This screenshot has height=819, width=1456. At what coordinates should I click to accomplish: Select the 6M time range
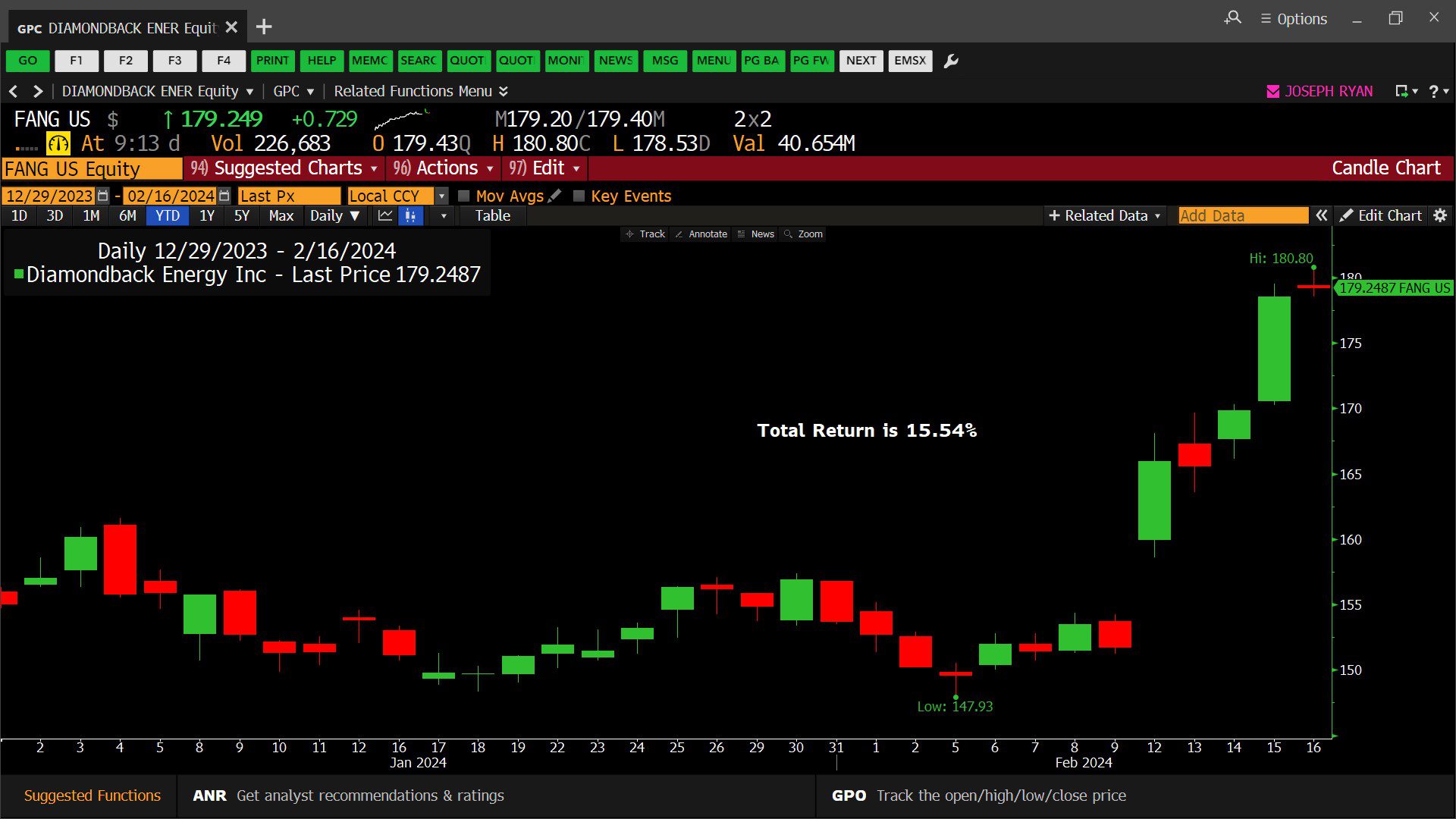pyautogui.click(x=127, y=215)
